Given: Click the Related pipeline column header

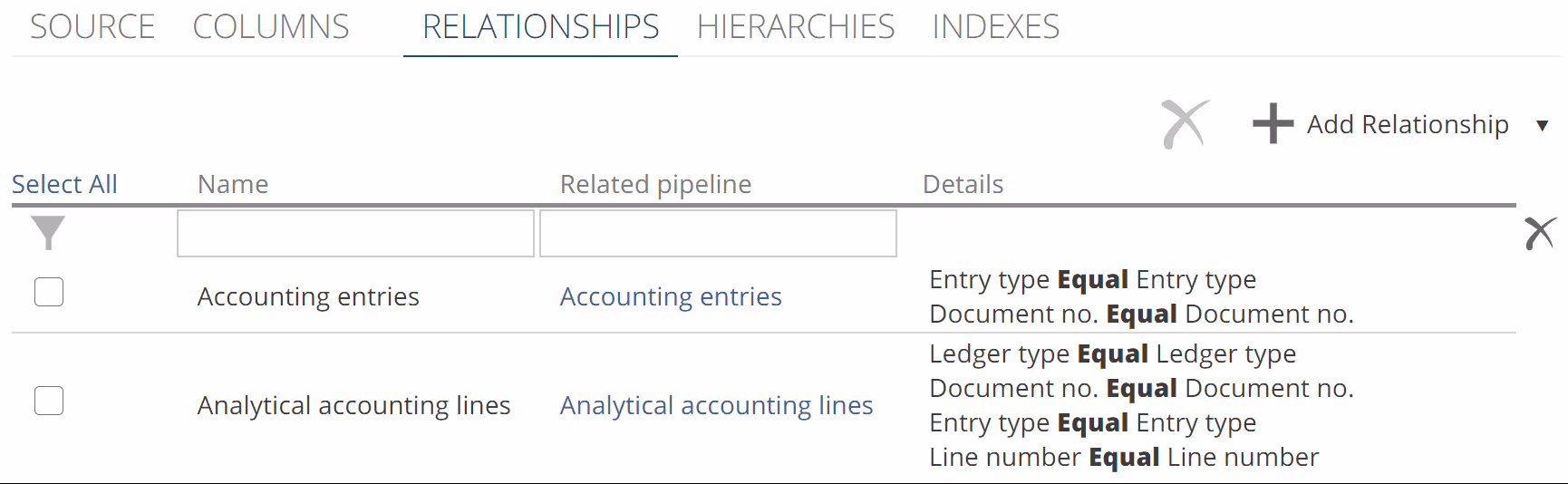Looking at the screenshot, I should point(655,184).
